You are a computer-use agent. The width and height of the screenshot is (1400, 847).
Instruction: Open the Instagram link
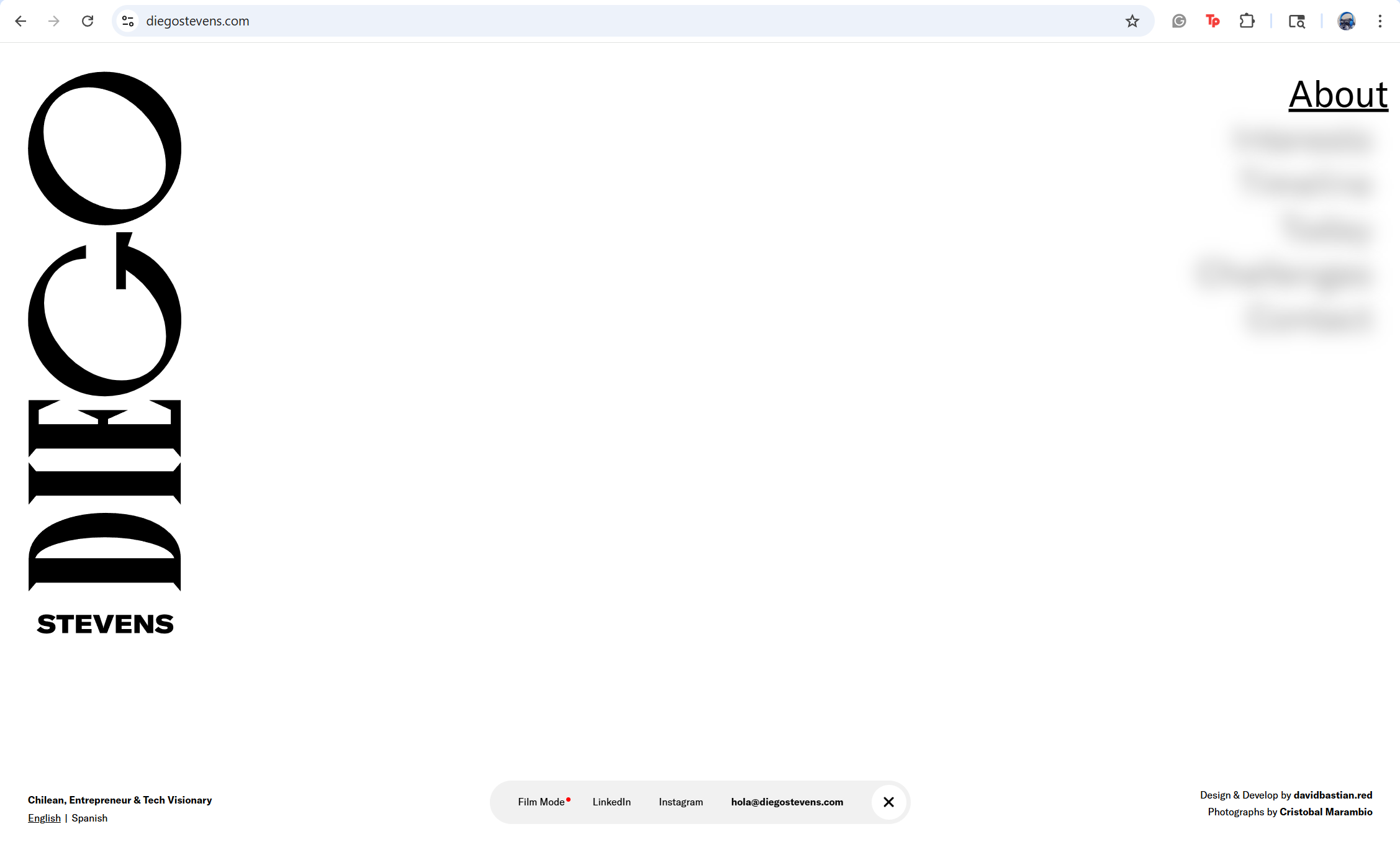point(680,802)
